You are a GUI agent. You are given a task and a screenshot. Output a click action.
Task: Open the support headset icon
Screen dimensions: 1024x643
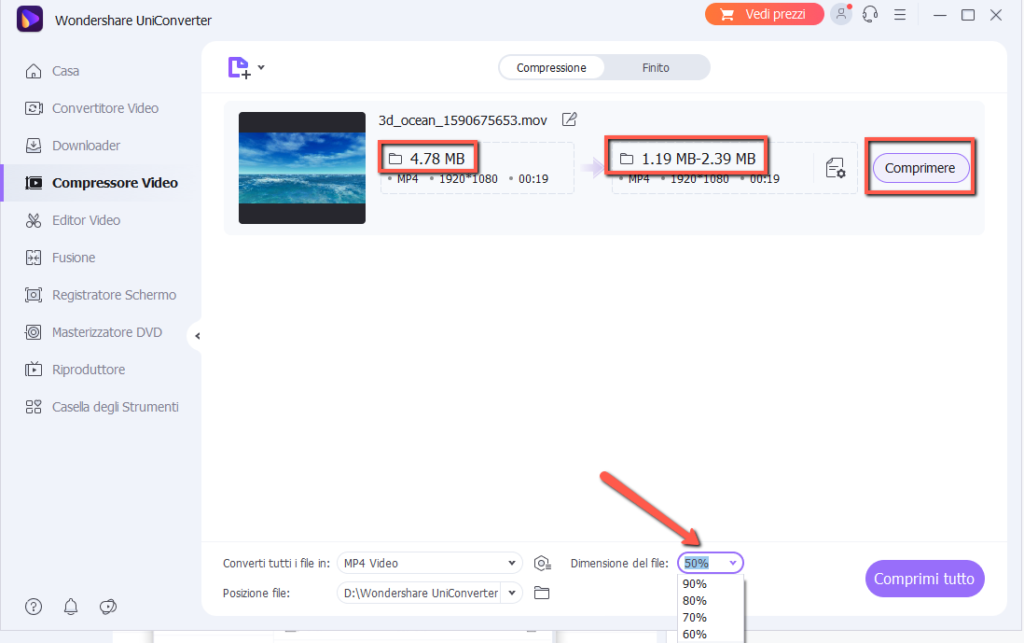pyautogui.click(x=870, y=14)
